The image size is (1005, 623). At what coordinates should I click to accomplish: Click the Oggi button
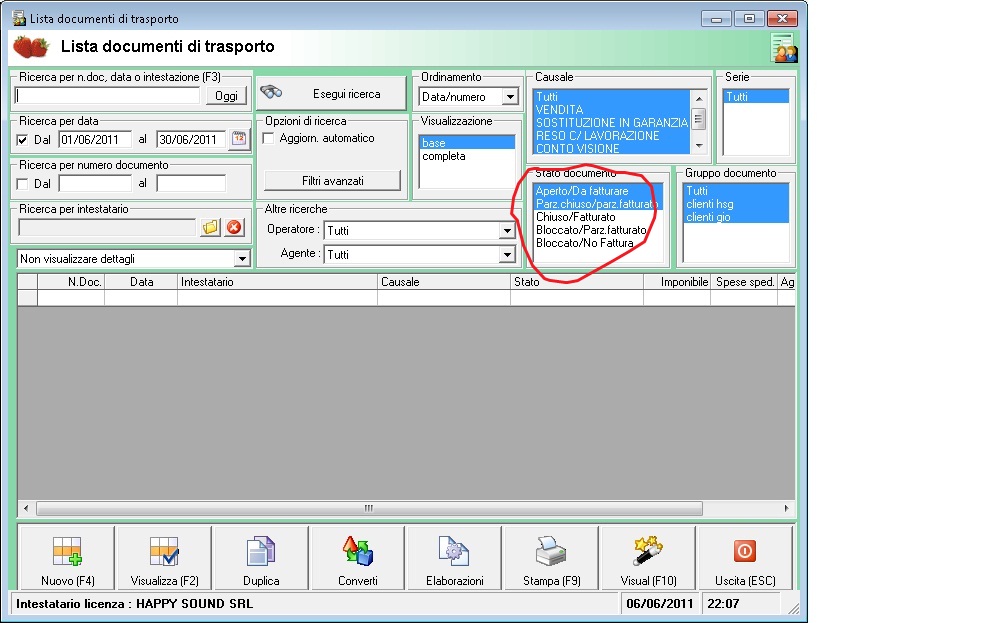[x=226, y=96]
